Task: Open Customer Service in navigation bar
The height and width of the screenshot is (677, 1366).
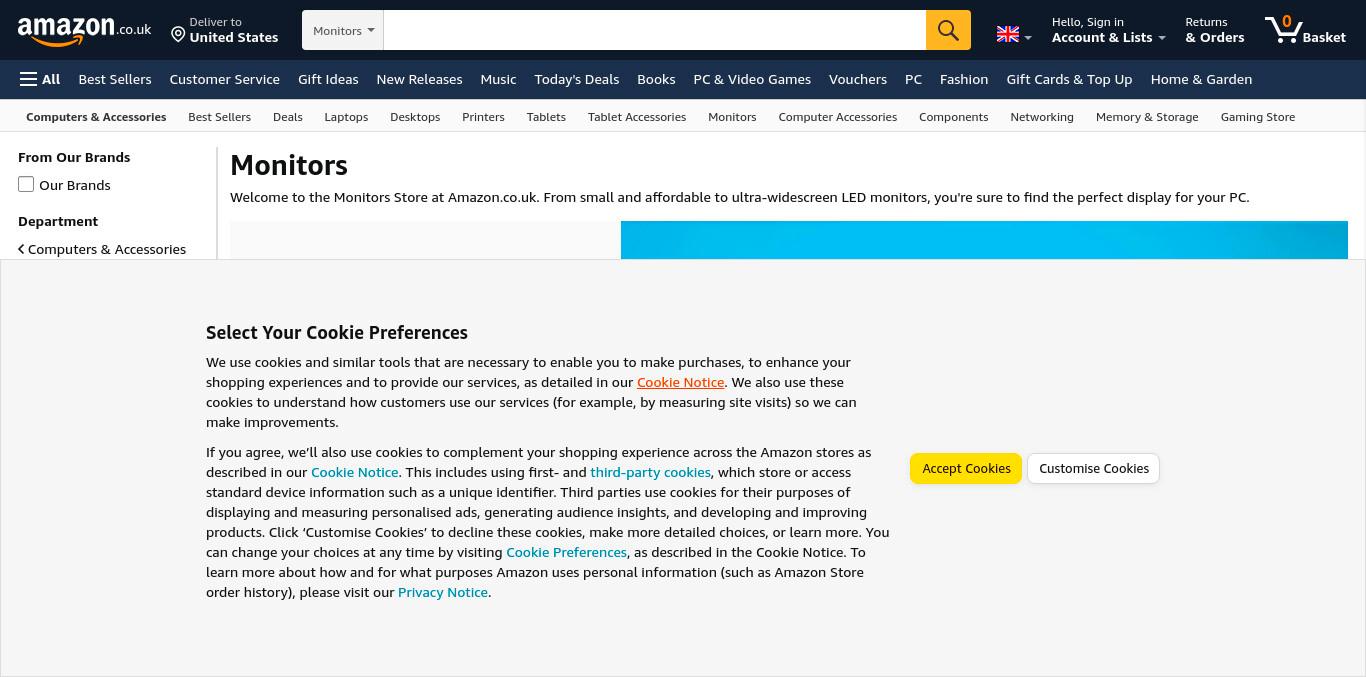Action: click(x=224, y=79)
